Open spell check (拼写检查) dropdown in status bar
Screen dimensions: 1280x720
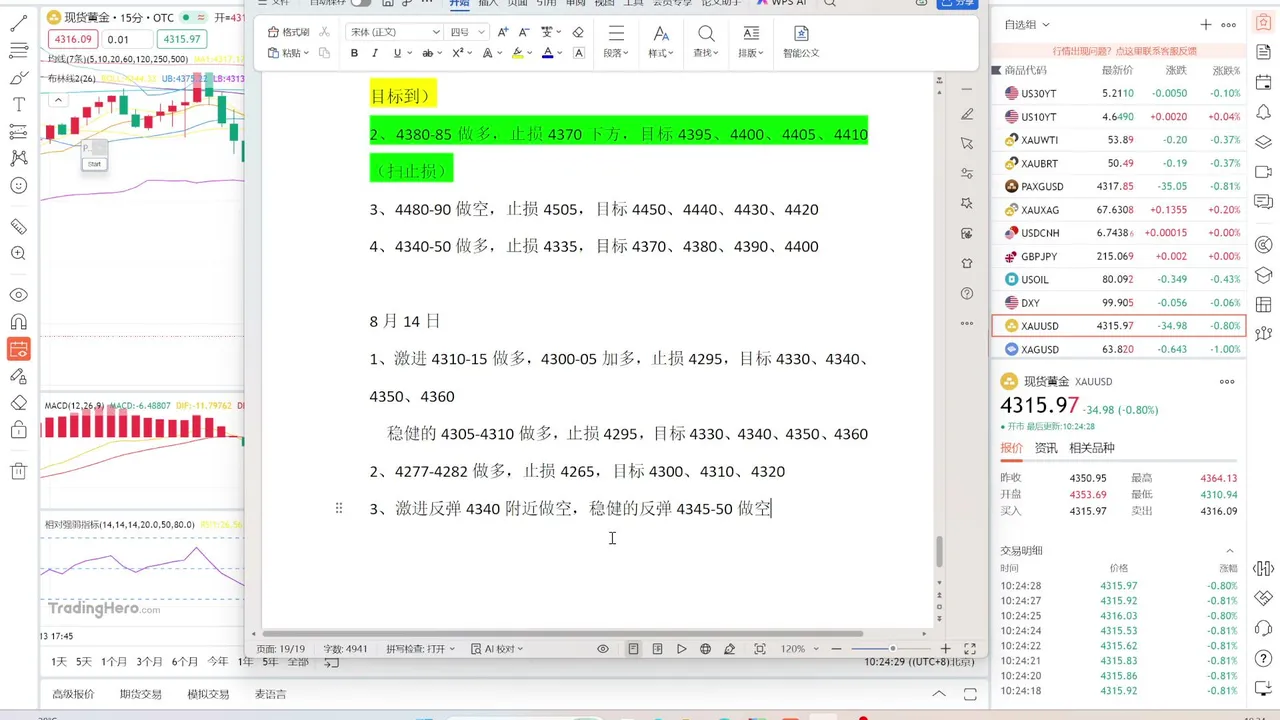point(420,649)
